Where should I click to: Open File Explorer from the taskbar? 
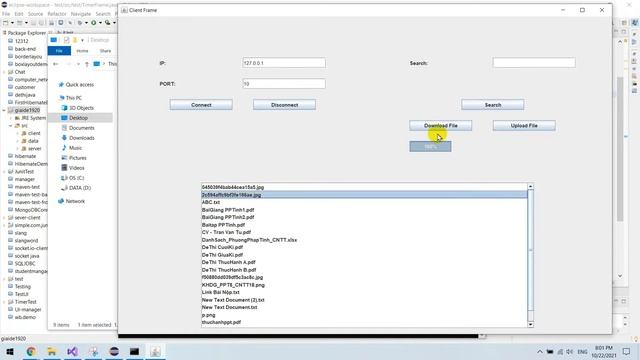(52, 351)
